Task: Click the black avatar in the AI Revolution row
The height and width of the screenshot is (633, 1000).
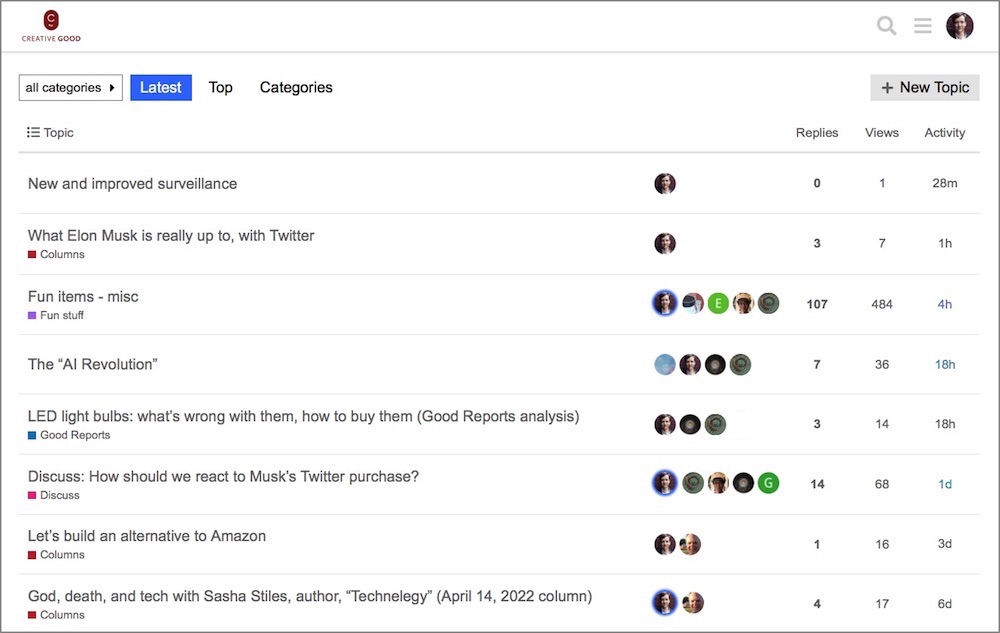Action: 715,365
